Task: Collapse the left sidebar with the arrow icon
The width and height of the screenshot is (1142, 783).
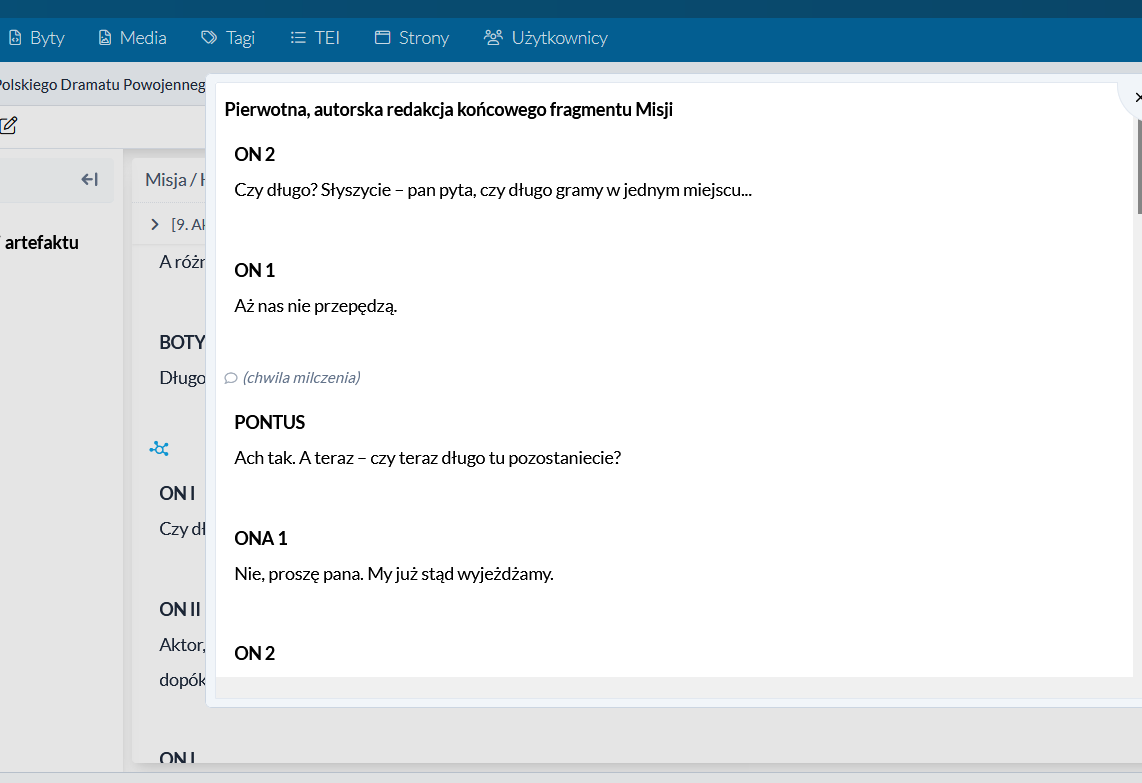Action: pos(90,179)
